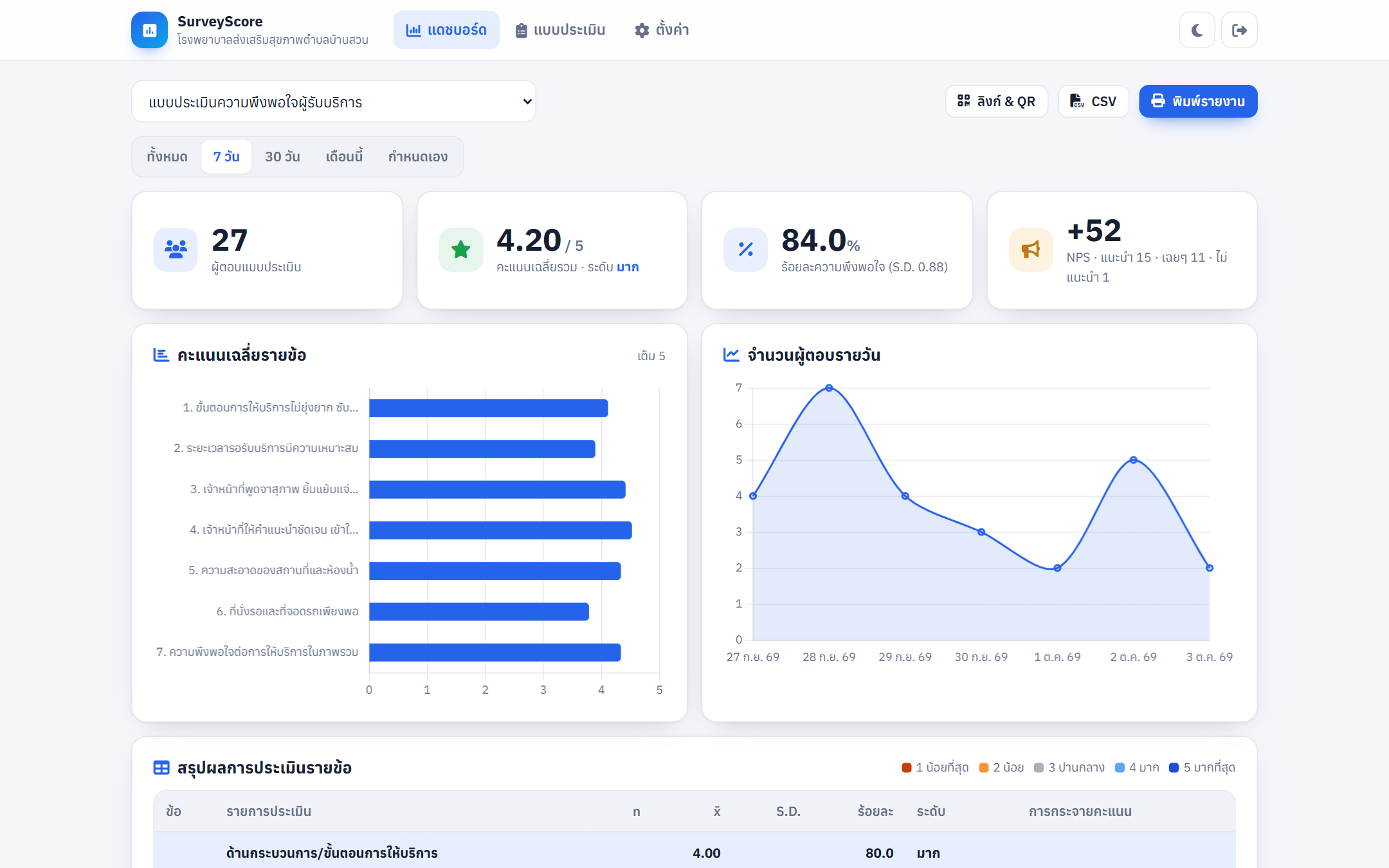Viewport: 1389px width, 868px height.
Task: Click the พิมพ์รายงาน print button
Action: (x=1198, y=101)
